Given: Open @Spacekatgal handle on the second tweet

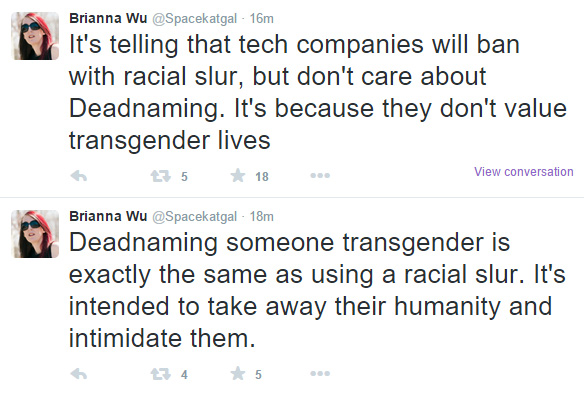Looking at the screenshot, I should pos(194,217).
